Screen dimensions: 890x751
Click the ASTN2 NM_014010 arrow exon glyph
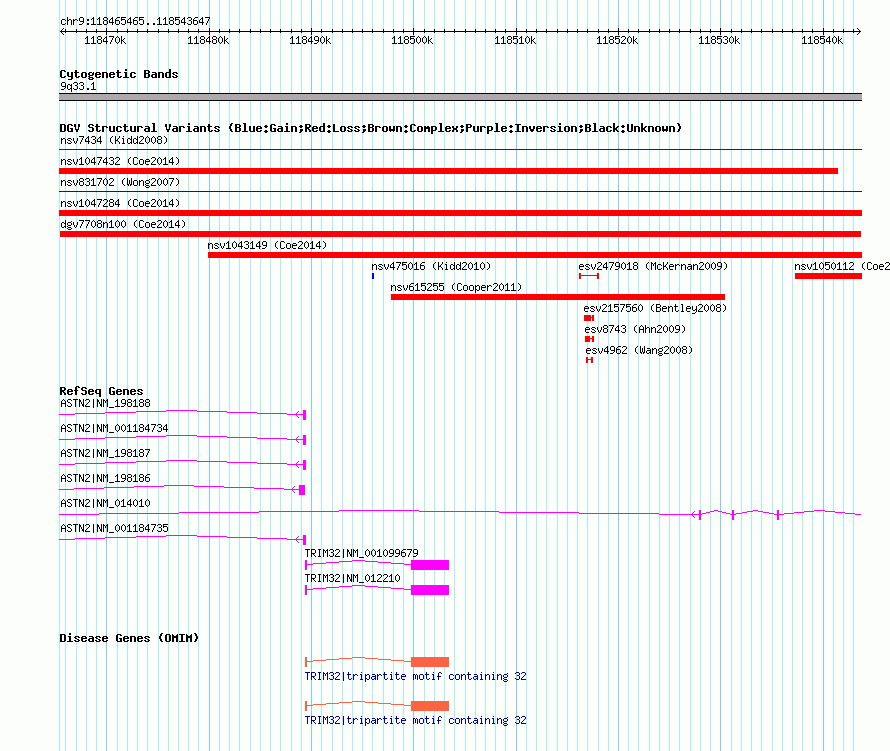click(696, 515)
